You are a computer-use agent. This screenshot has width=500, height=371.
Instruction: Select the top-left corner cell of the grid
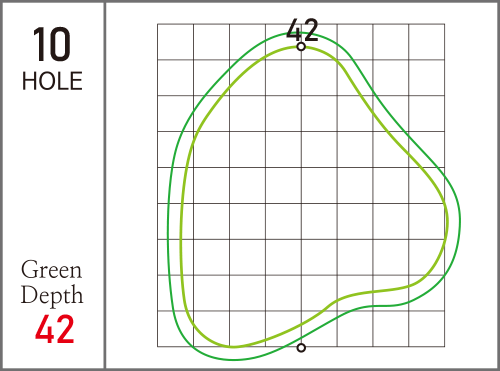click(x=175, y=42)
